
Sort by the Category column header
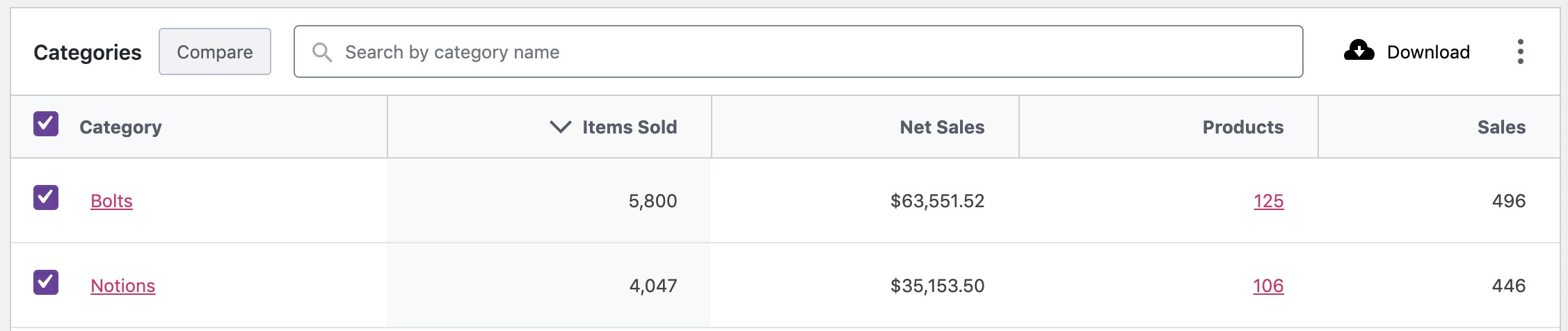click(x=120, y=127)
